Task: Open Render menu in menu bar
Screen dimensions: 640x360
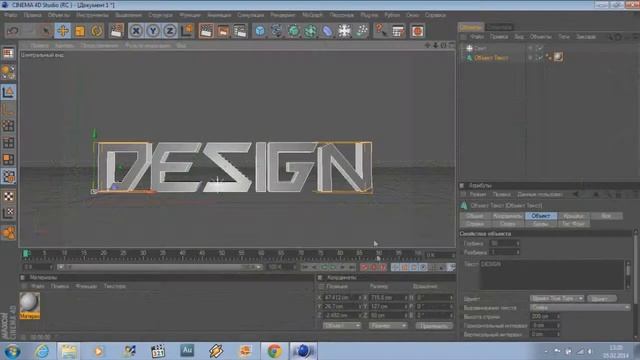Action: (x=282, y=15)
